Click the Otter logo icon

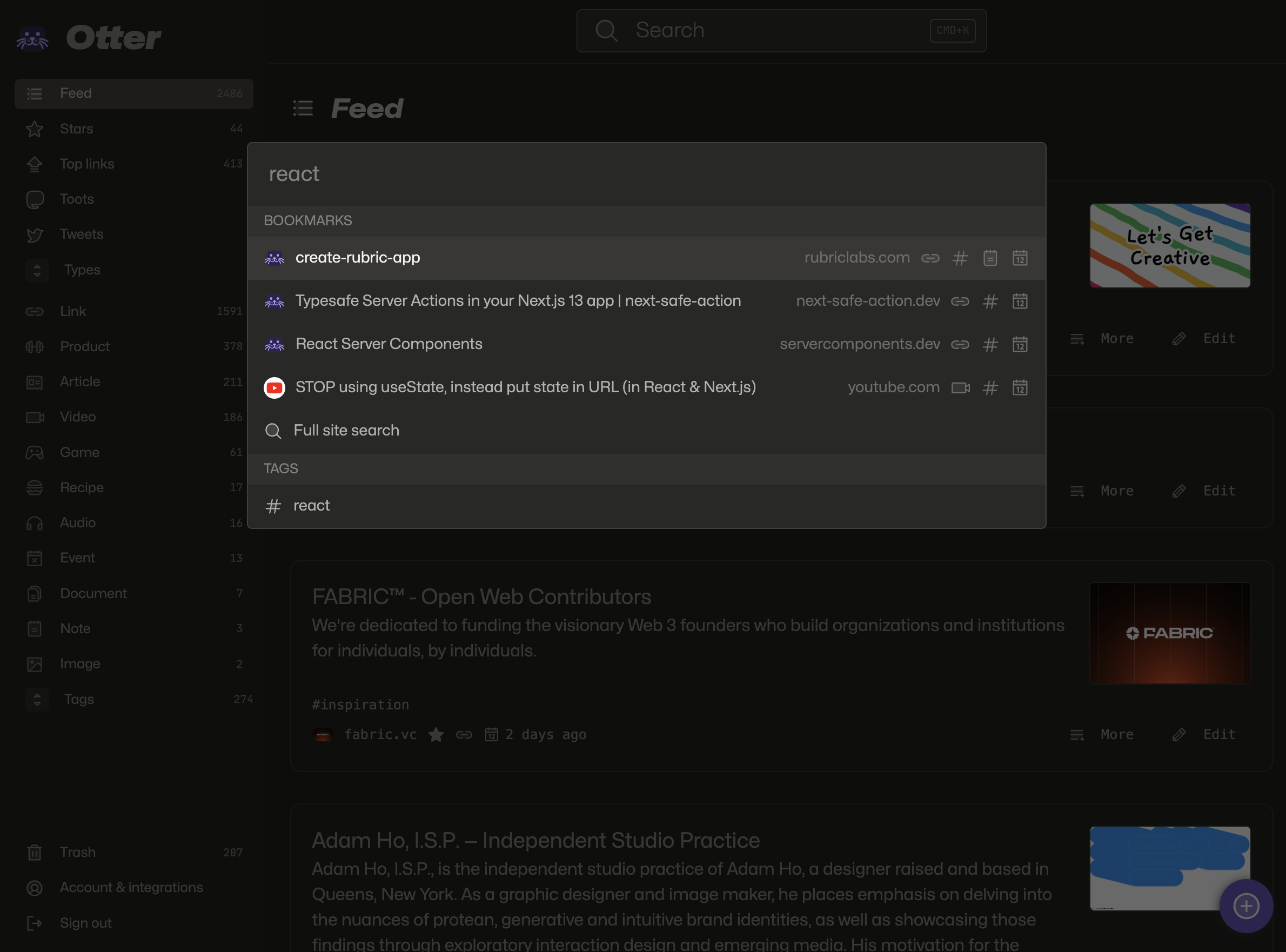[x=32, y=38]
